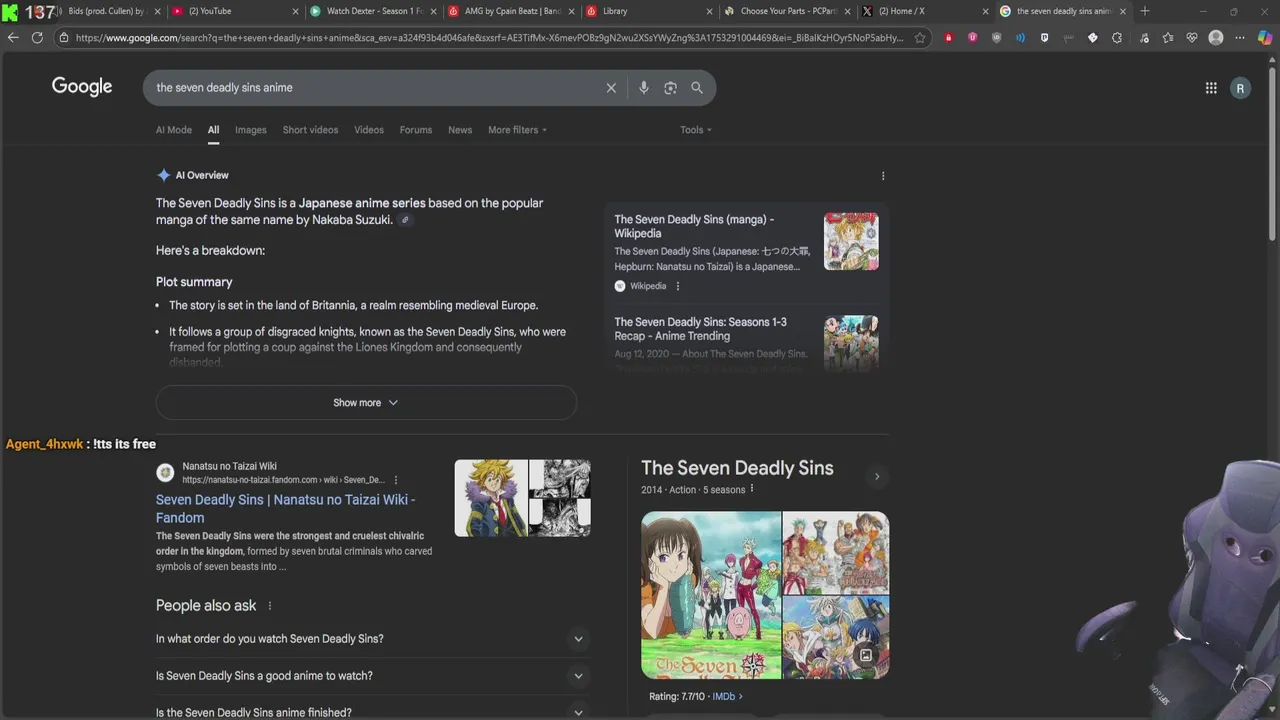1280x720 pixels.
Task: Open the blue sound-wave extension icon
Action: point(1020,38)
